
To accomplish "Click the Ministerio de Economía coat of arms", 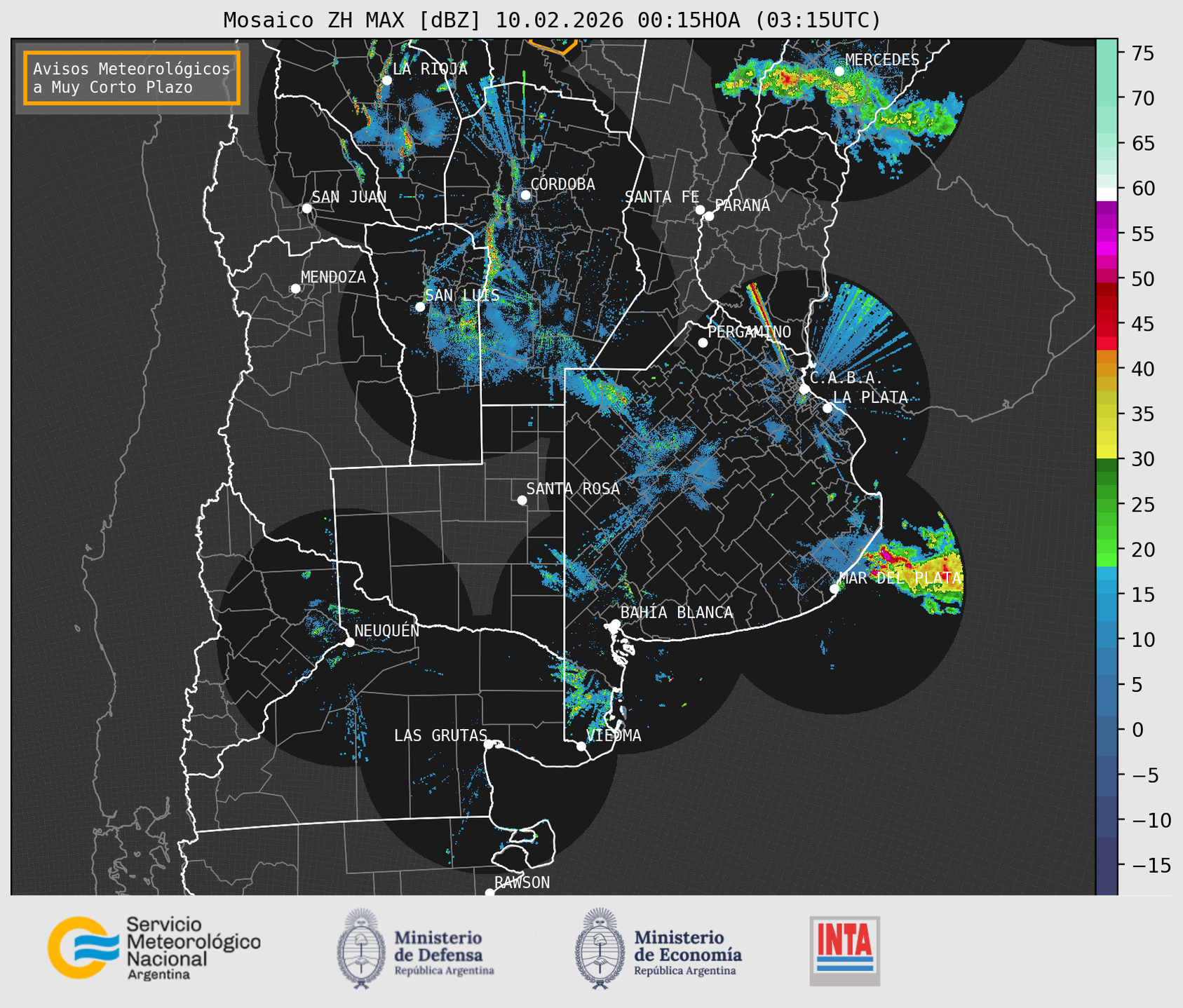I will [600, 948].
